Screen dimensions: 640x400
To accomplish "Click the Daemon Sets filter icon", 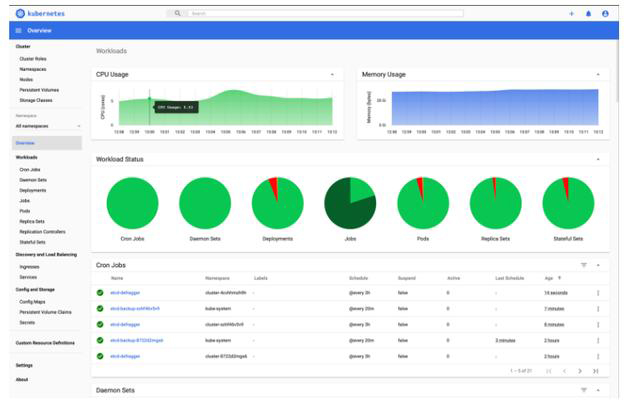I will coord(584,390).
